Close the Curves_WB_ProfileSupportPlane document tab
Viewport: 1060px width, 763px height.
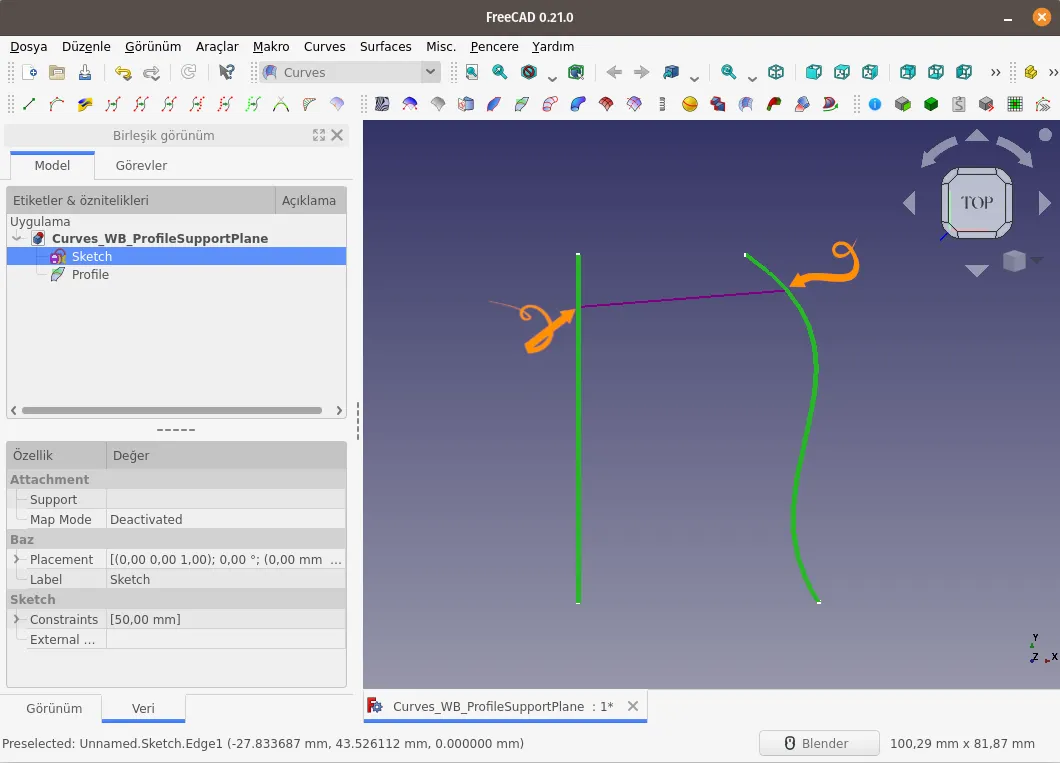click(633, 706)
